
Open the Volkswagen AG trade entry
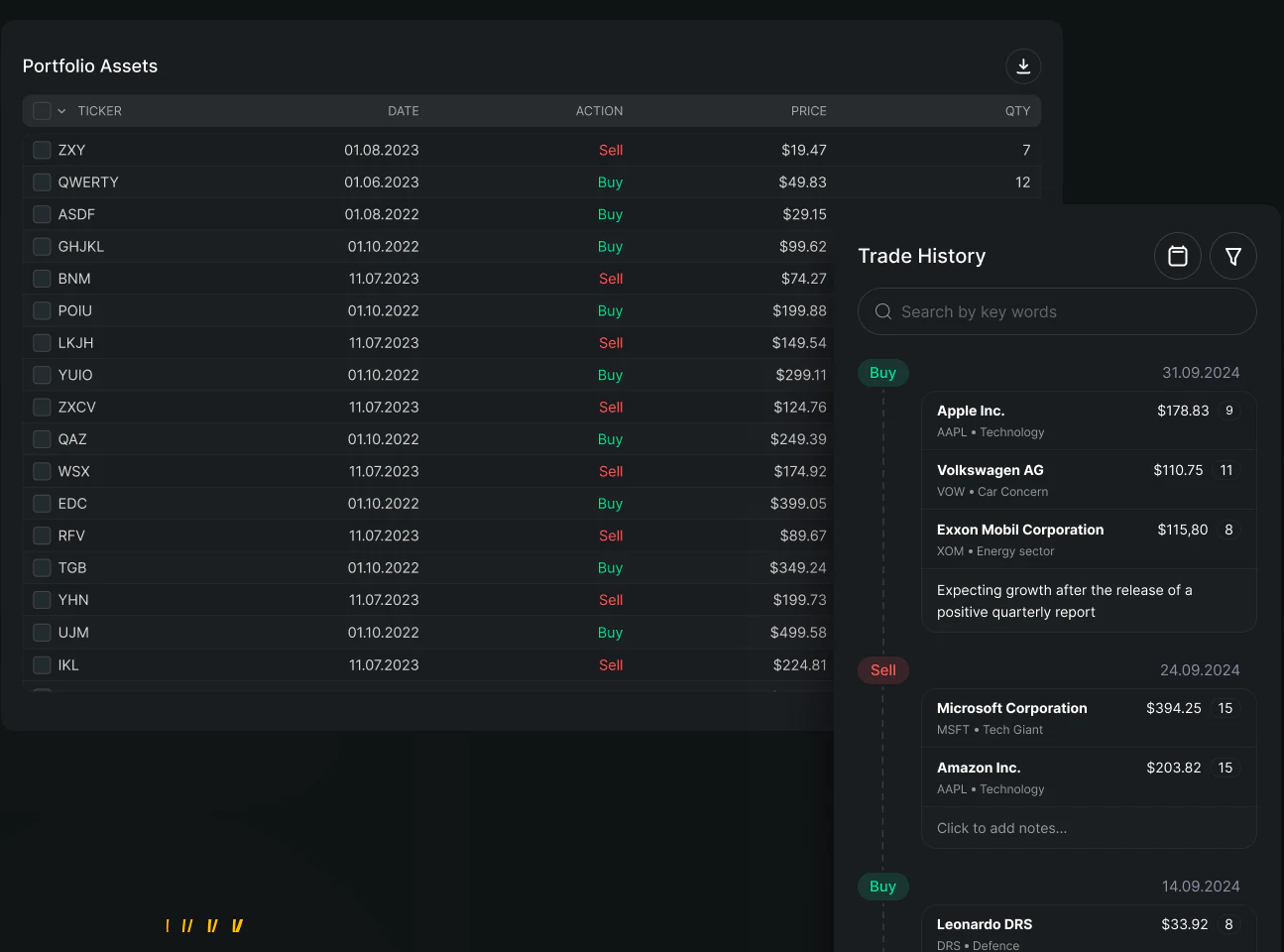click(1089, 480)
